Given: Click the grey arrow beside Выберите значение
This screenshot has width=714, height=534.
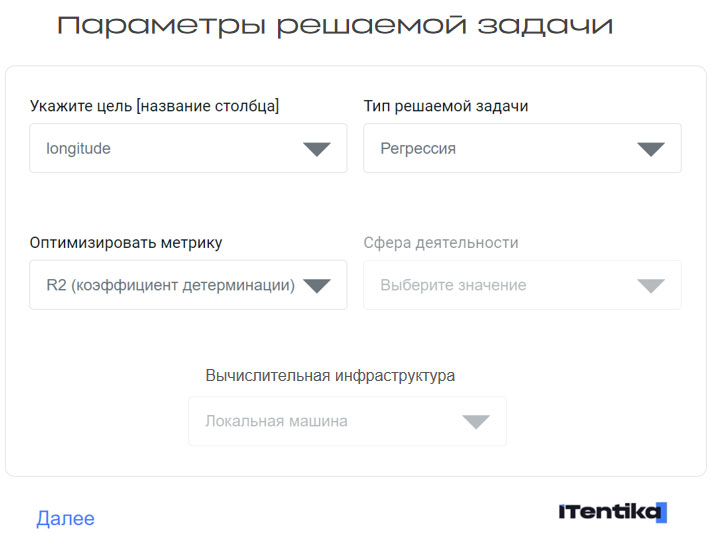Looking at the screenshot, I should tap(651, 286).
